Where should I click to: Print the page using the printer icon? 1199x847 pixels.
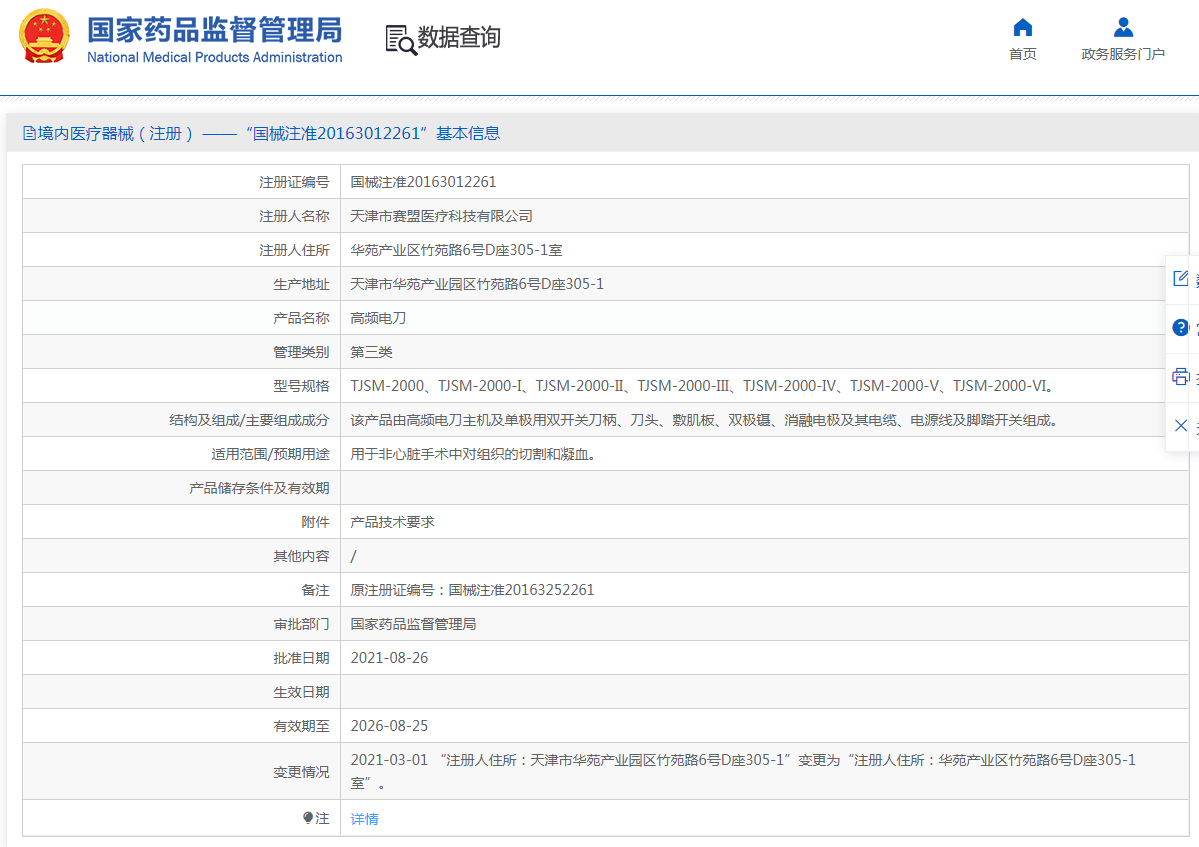(1181, 376)
